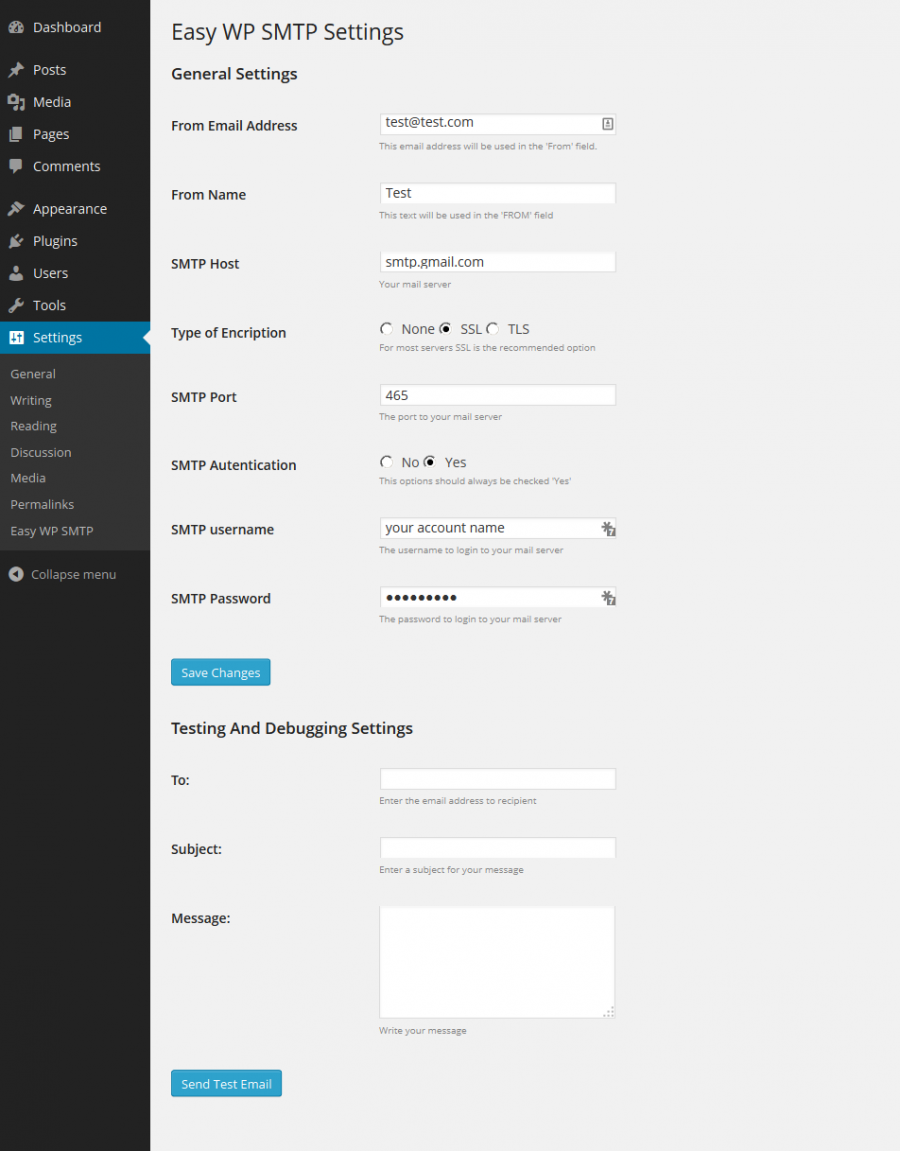Click the key icon beside SMTP Password field

(608, 597)
